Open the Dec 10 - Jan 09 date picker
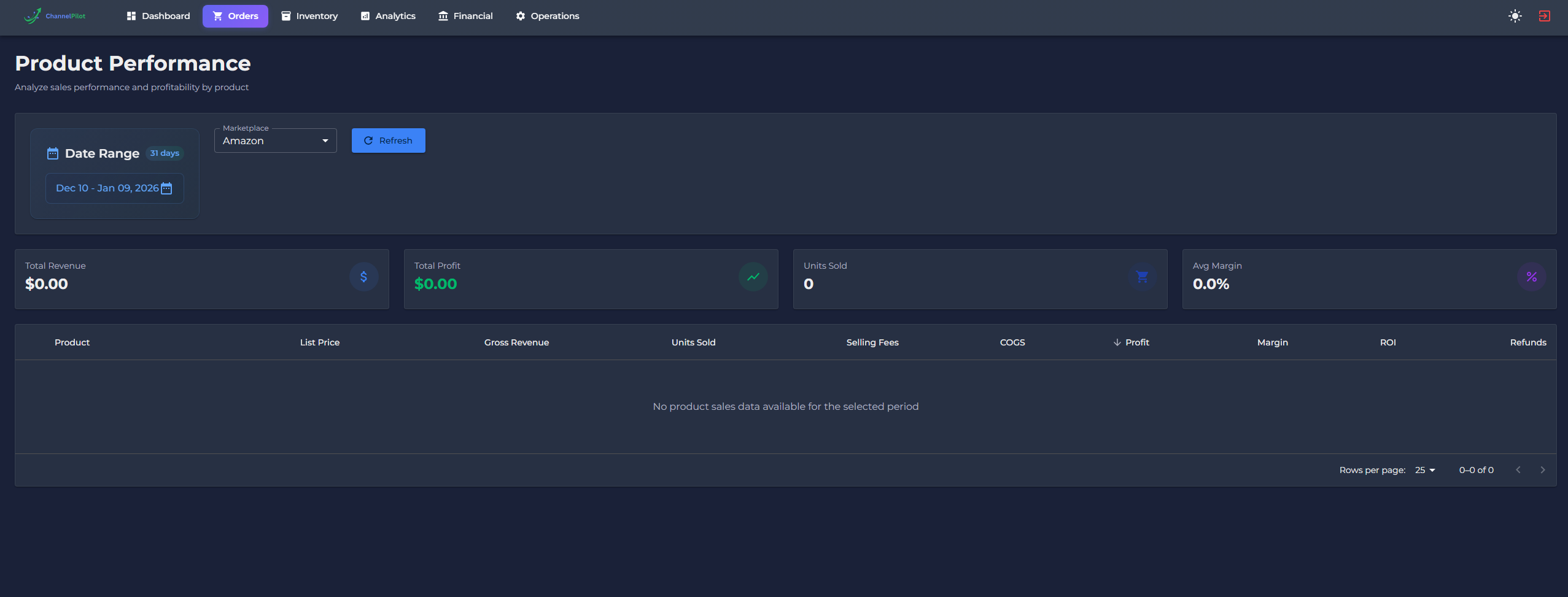1568x597 pixels. tap(107, 188)
